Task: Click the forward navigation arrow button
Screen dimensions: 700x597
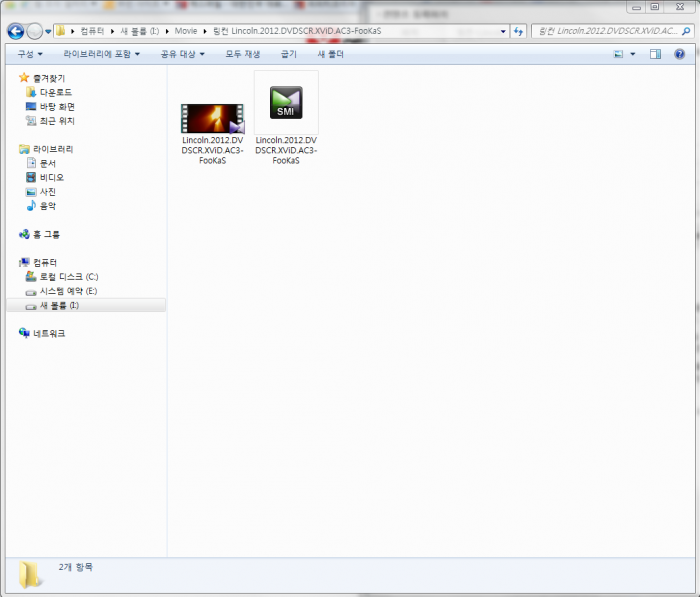Action: pyautogui.click(x=35, y=31)
